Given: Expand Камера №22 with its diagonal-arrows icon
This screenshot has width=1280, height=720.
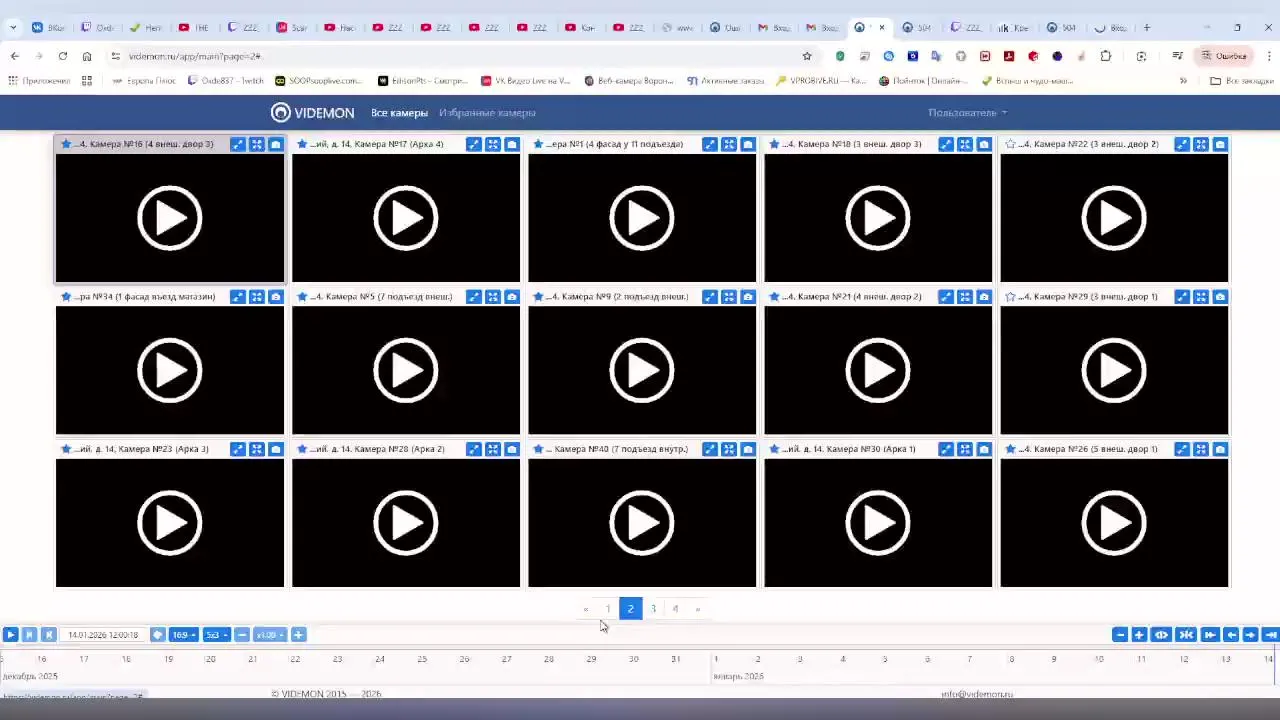Looking at the screenshot, I should tap(1182, 144).
